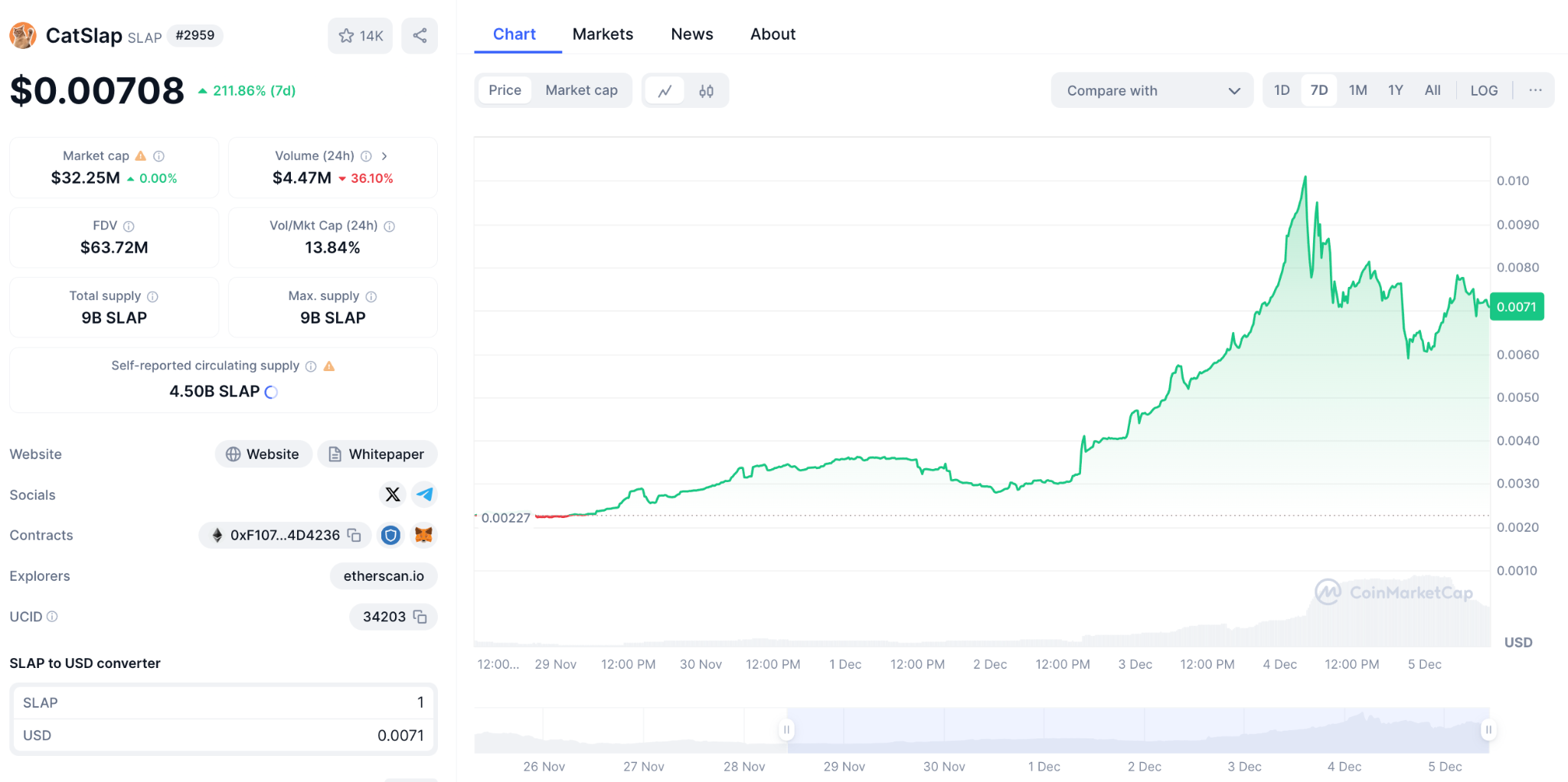Share CatSlap page via share icon

click(x=420, y=36)
